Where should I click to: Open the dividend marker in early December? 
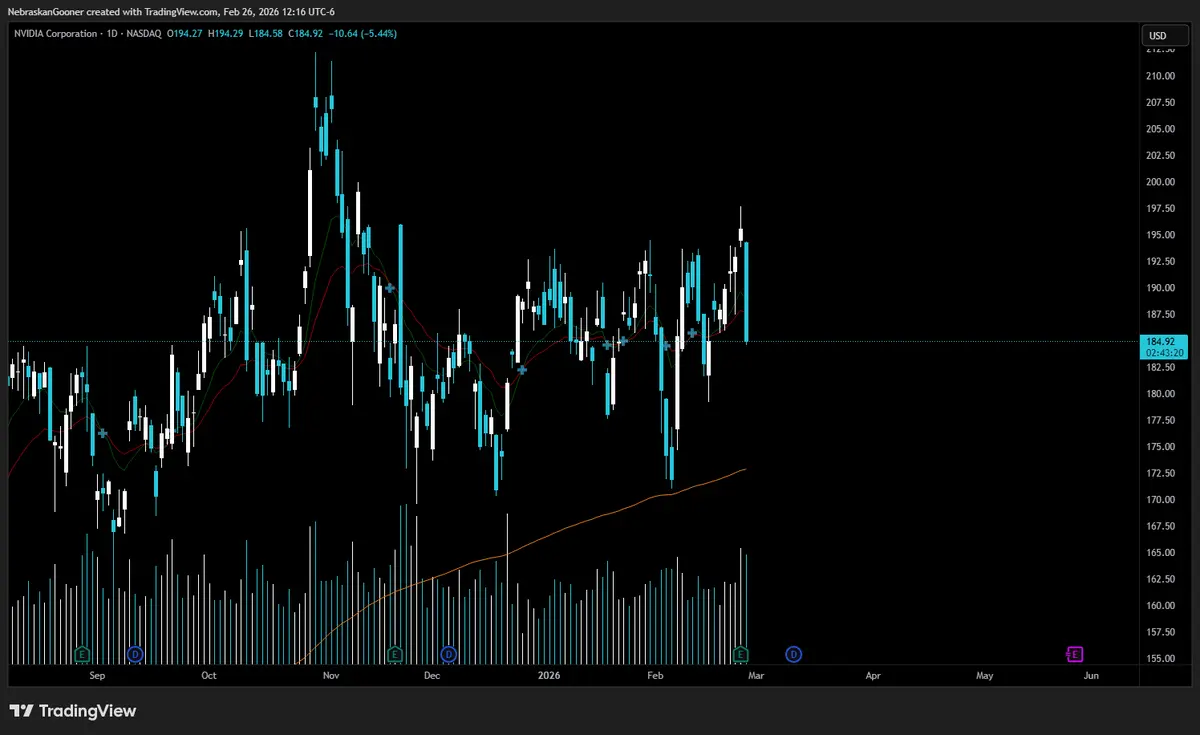tap(448, 654)
